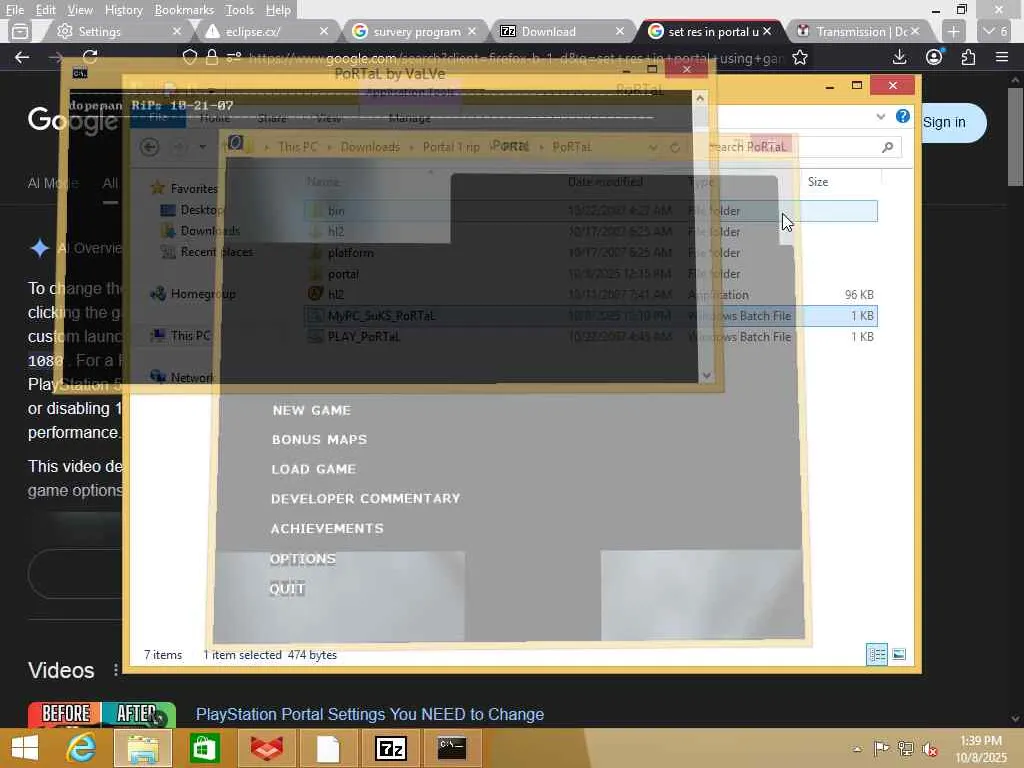Switch Explorer to large icons view
This screenshot has width=1024, height=768.
[899, 654]
